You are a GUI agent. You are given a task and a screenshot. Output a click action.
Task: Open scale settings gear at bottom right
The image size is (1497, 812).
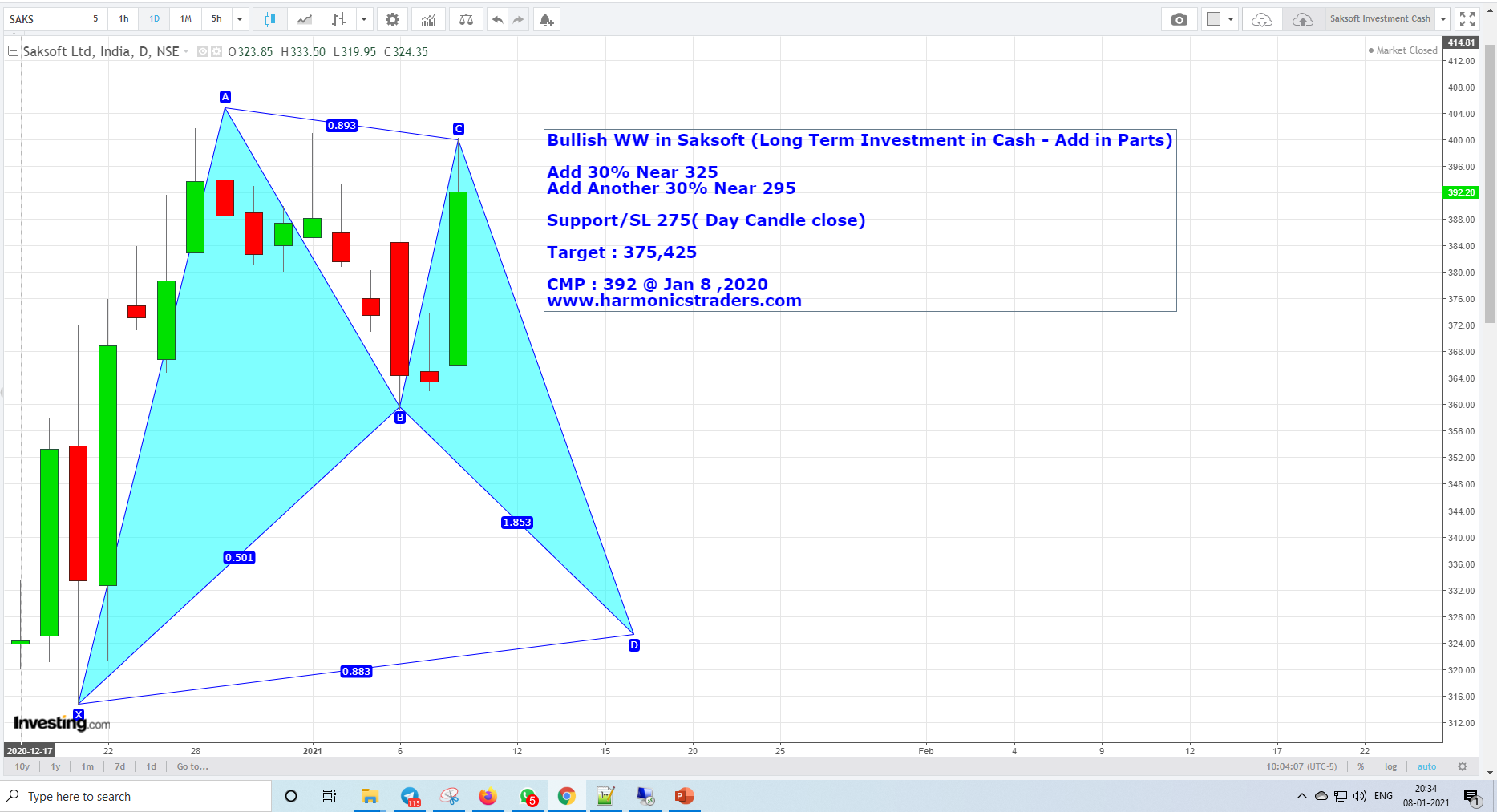tap(1463, 767)
